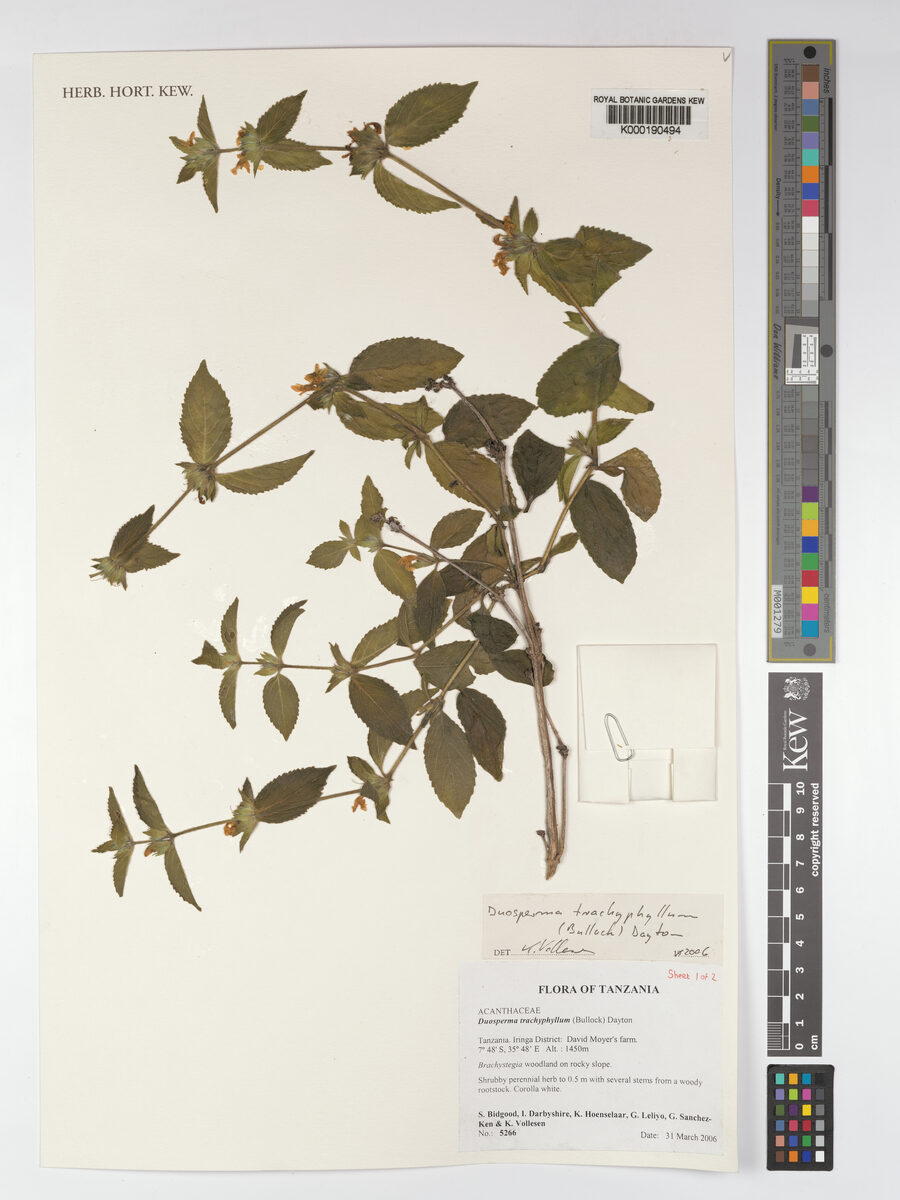Click the white folded specimen packet

point(647,723)
